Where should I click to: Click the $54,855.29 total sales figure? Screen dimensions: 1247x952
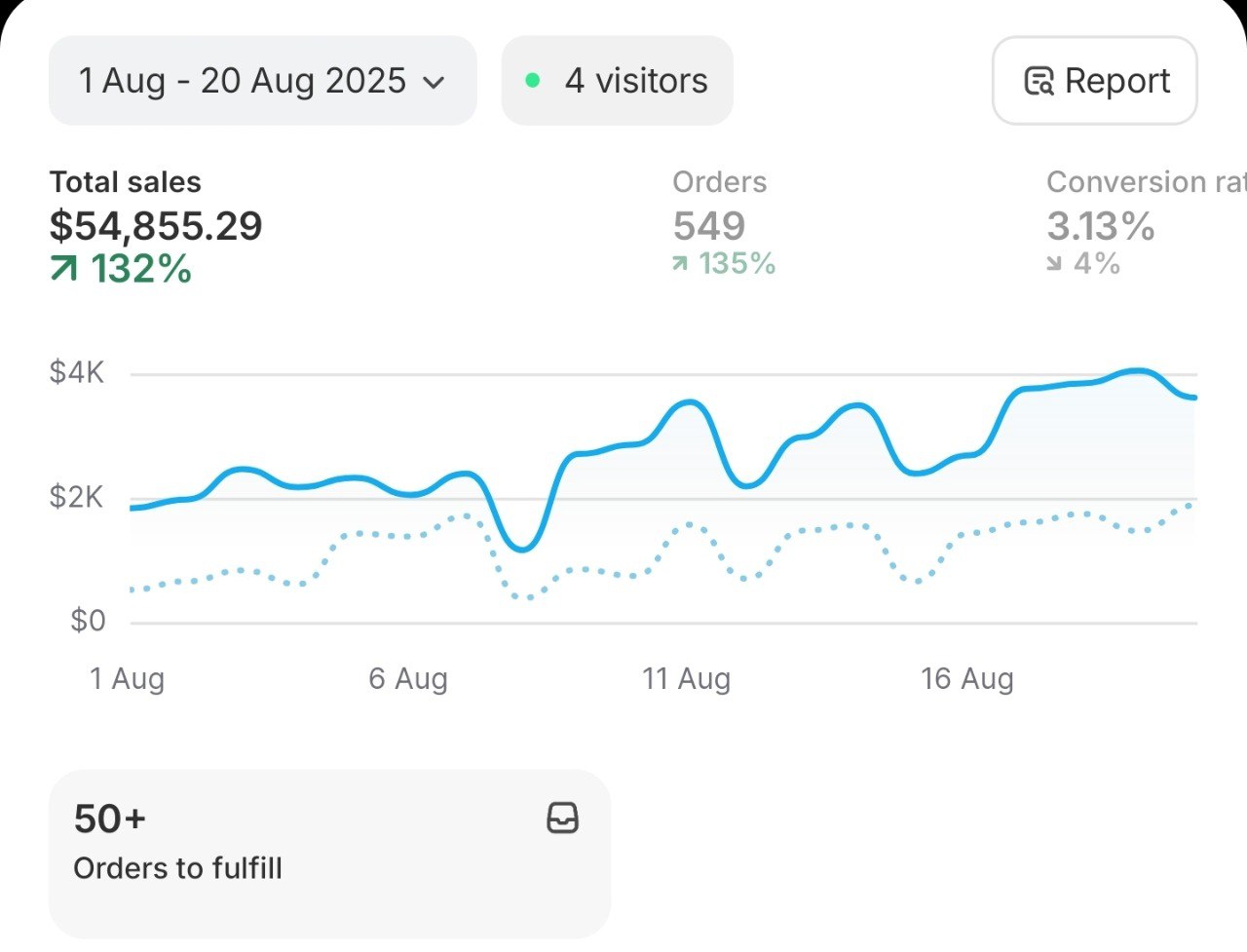[x=156, y=226]
